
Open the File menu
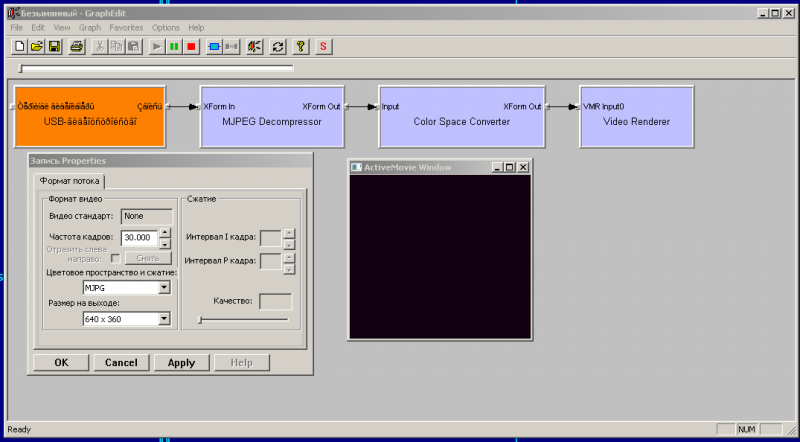tap(16, 28)
